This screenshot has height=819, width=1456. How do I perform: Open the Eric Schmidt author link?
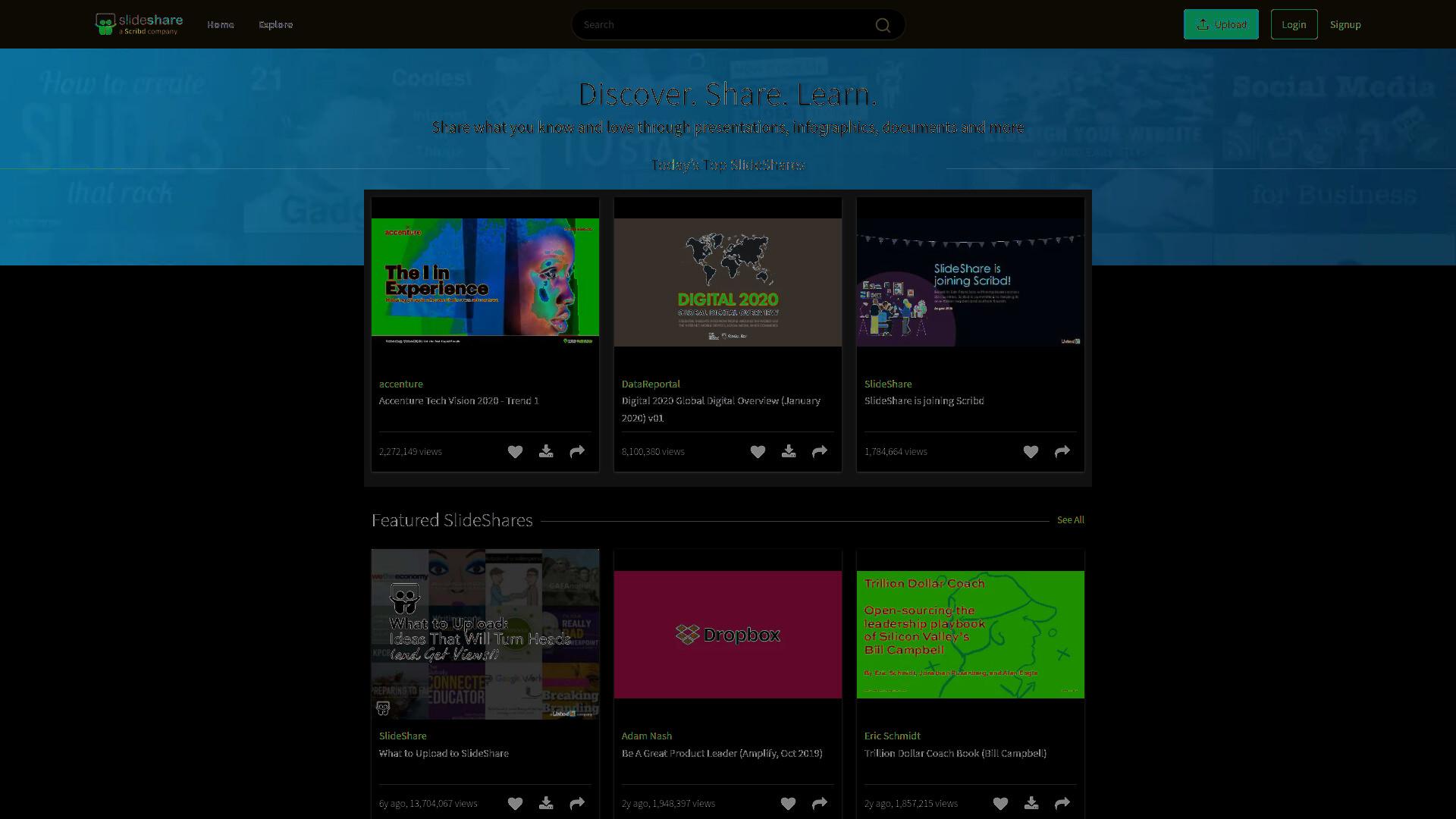coord(893,736)
